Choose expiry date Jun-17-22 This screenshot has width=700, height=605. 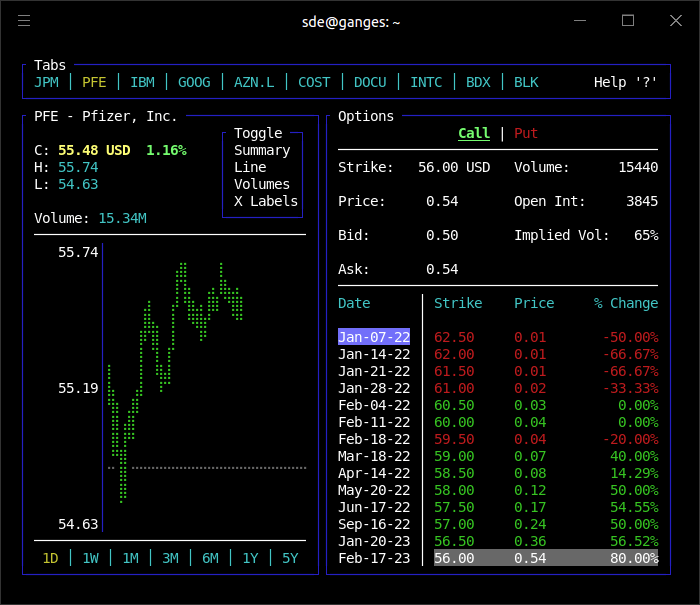pyautogui.click(x=374, y=507)
